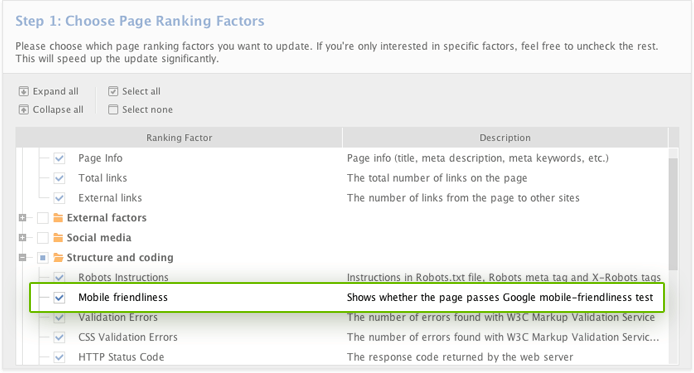
Task: Click the vertical scrollbar thumb
Action: pos(673,214)
